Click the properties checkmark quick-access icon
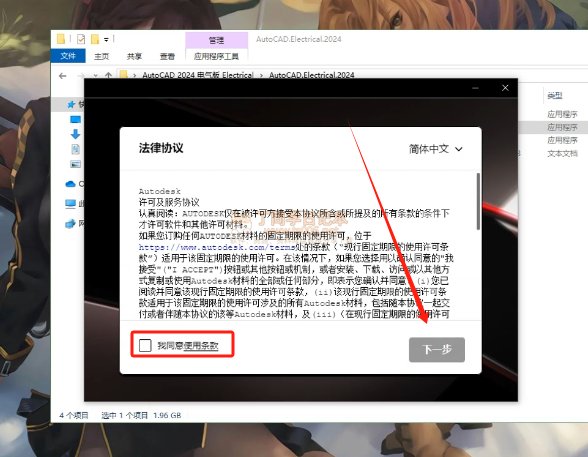Image resolution: width=588 pixels, height=457 pixels. coord(81,39)
